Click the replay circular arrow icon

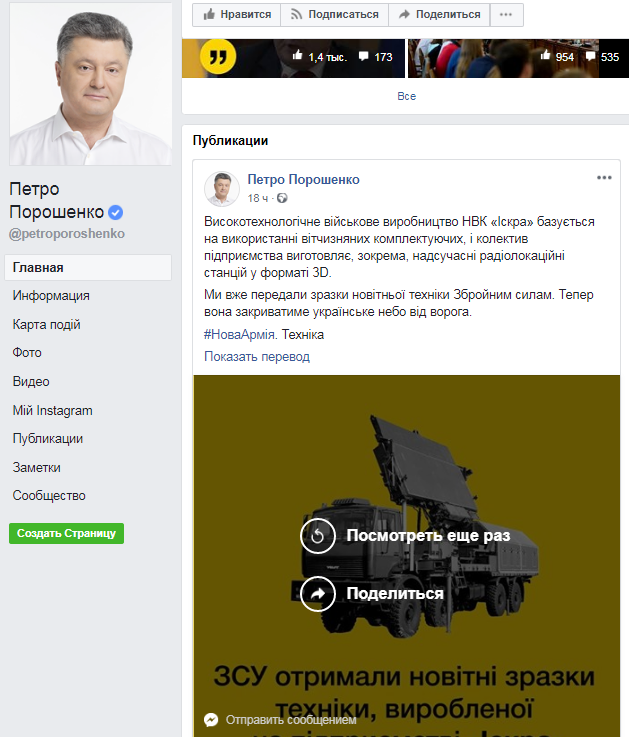pyautogui.click(x=318, y=535)
